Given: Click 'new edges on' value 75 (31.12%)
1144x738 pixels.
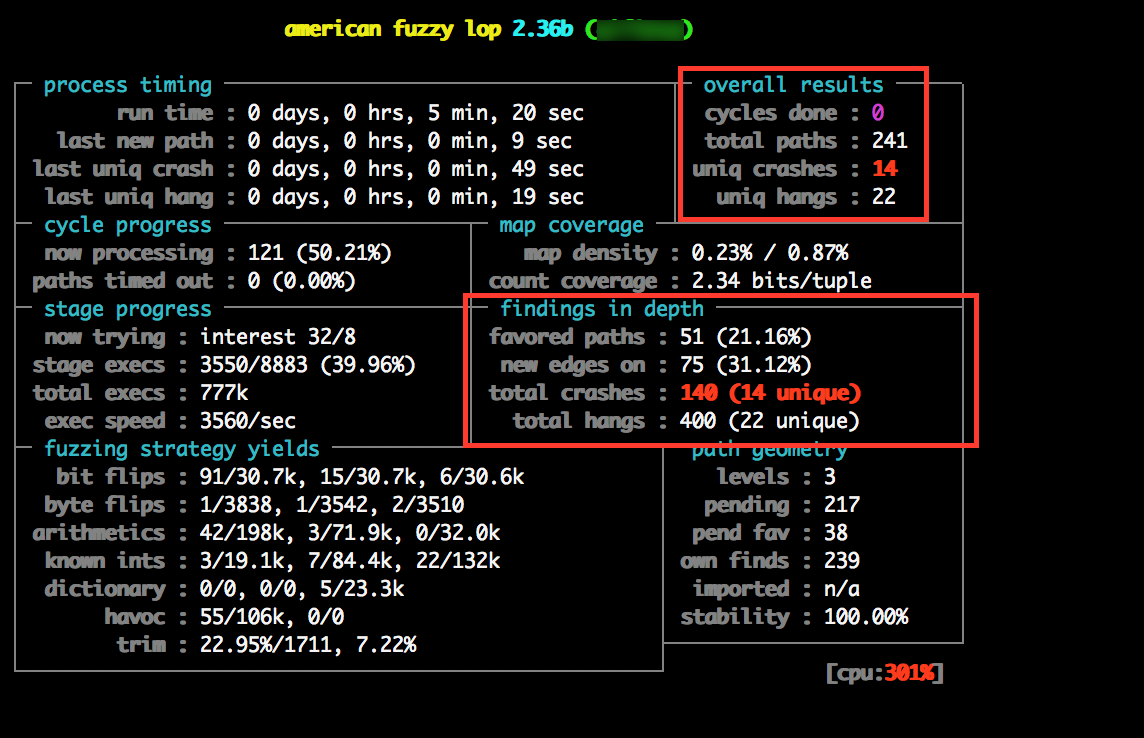Looking at the screenshot, I should tap(746, 365).
